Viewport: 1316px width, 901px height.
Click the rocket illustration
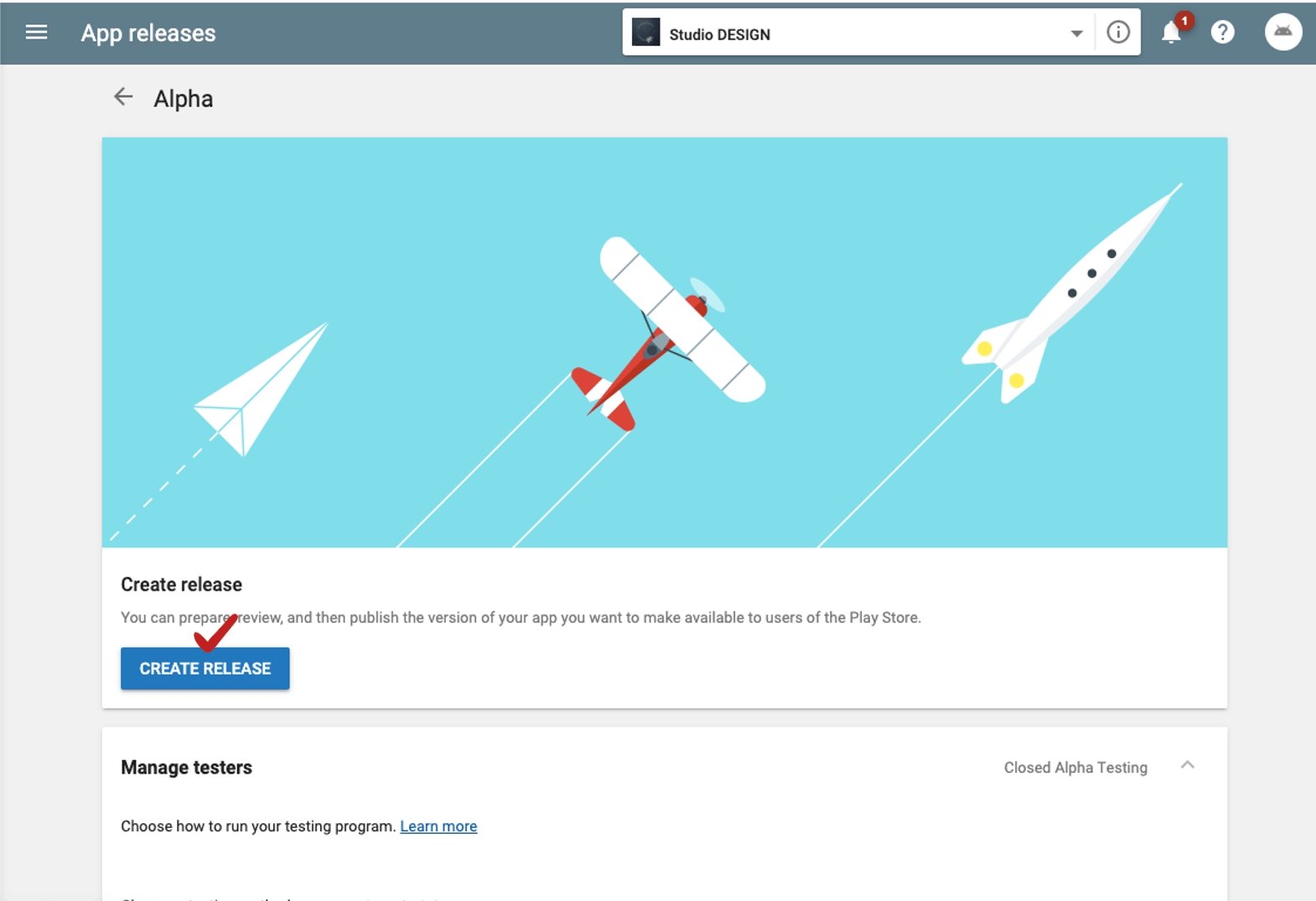[x=1071, y=293]
